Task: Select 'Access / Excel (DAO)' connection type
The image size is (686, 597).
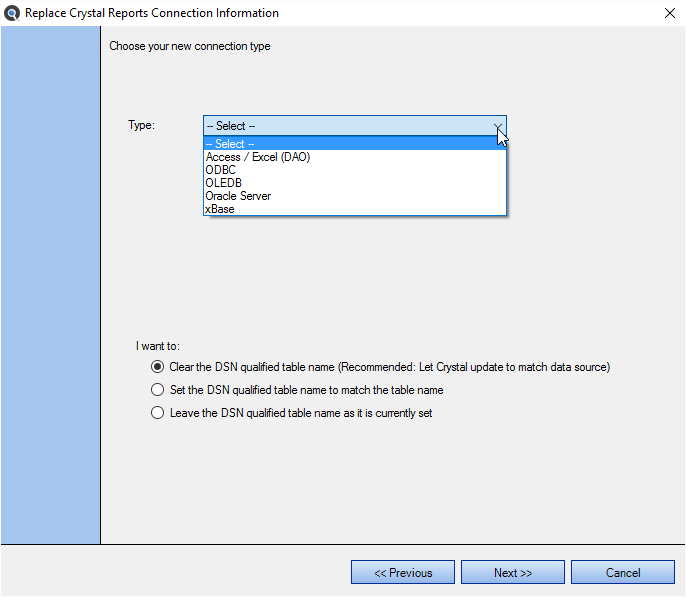Action: pyautogui.click(x=355, y=157)
